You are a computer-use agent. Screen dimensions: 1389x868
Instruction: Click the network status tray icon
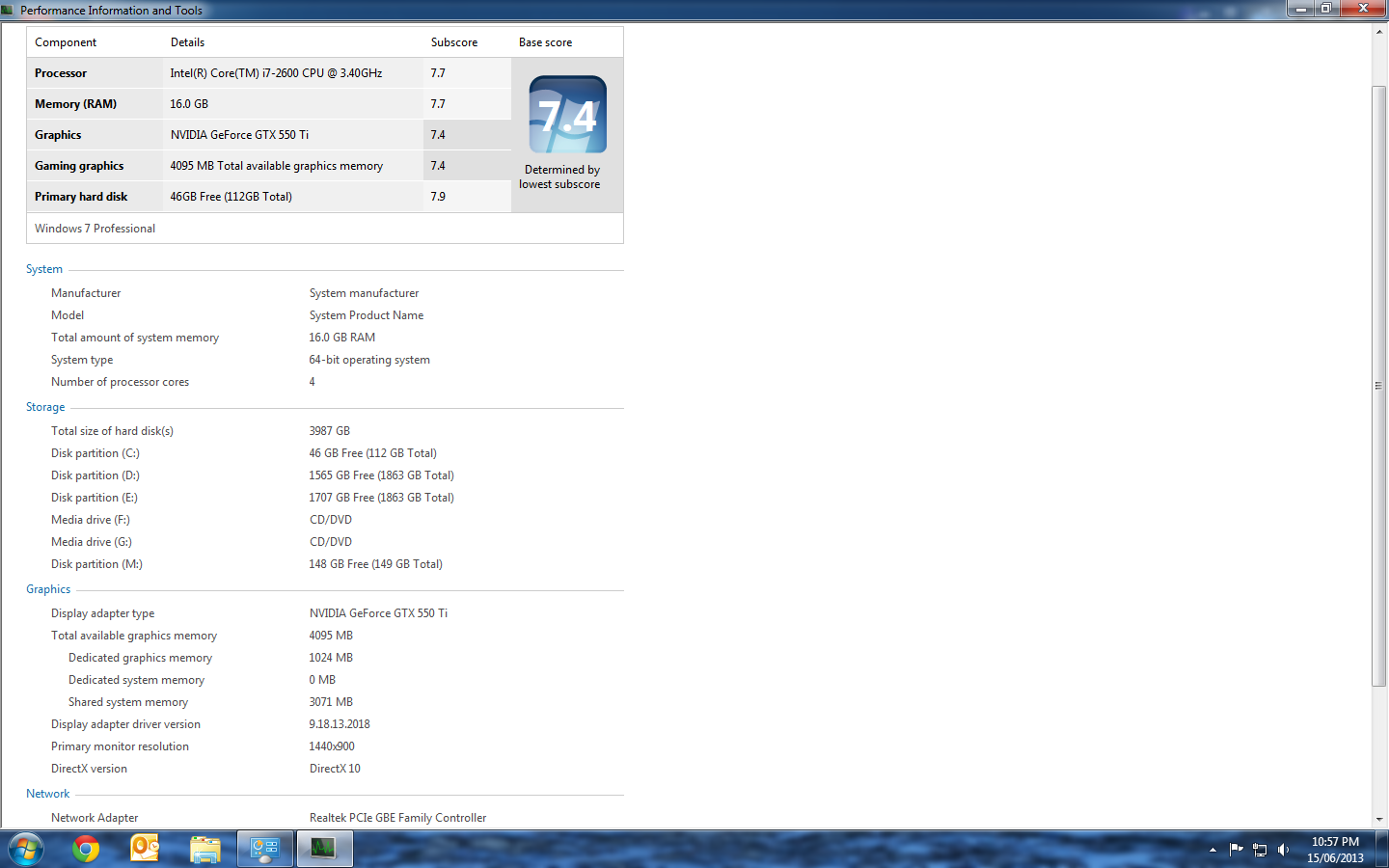(1260, 850)
